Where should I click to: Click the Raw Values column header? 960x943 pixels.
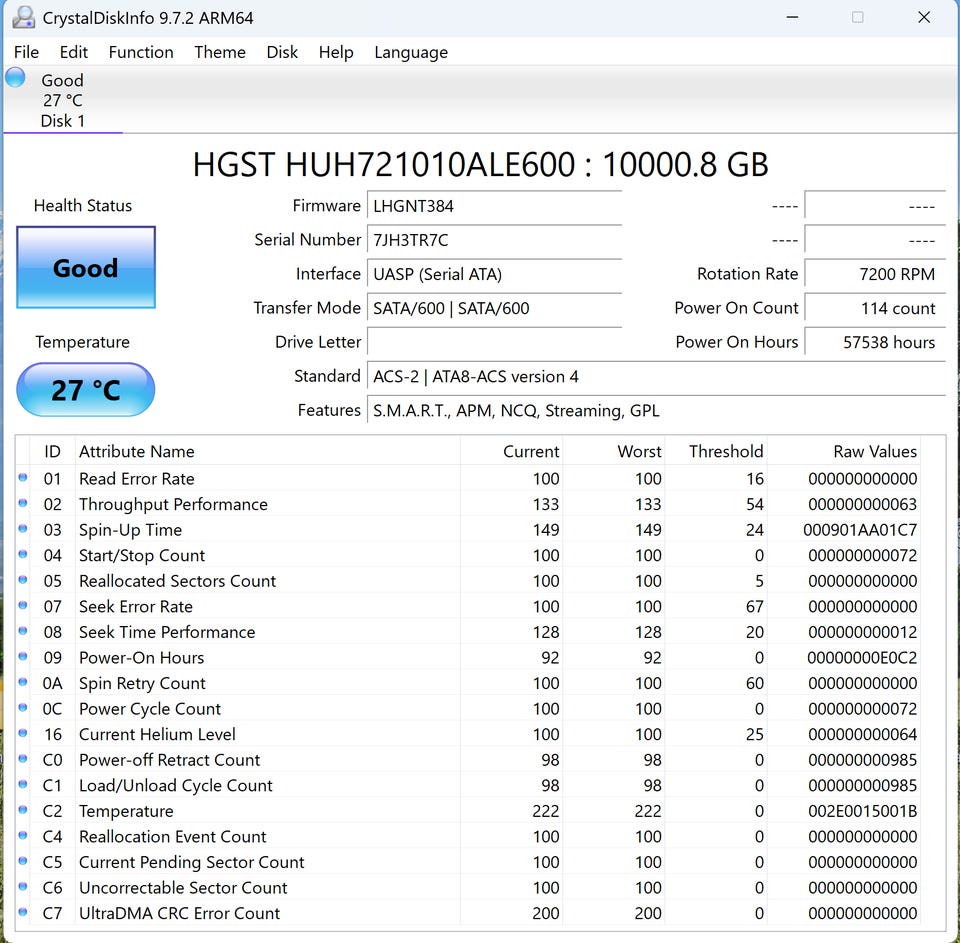click(x=874, y=452)
